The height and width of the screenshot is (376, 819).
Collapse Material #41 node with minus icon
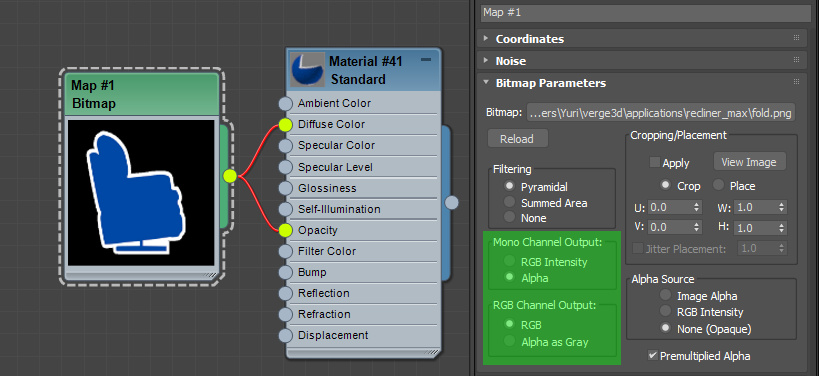pyautogui.click(x=426, y=61)
